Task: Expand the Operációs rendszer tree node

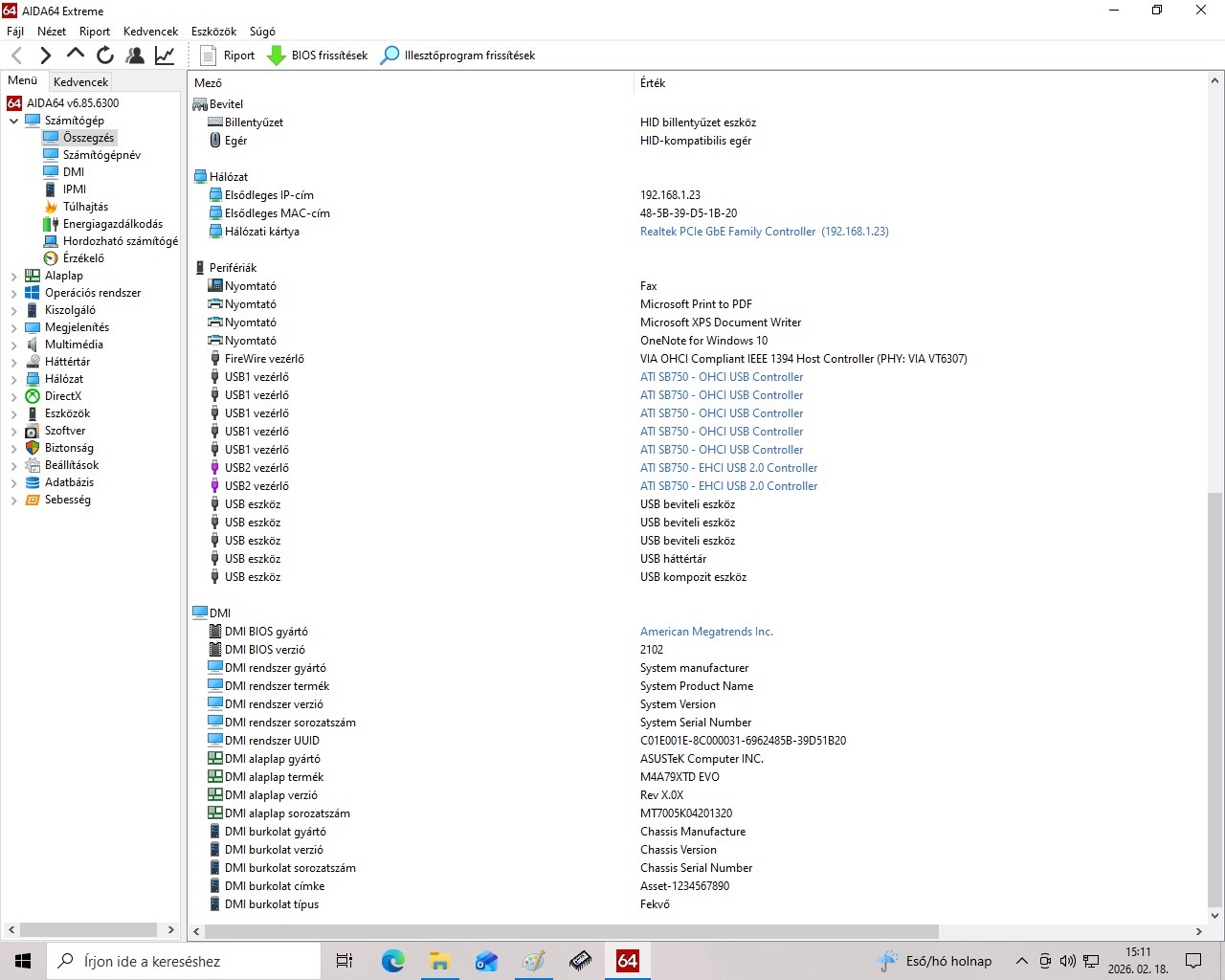Action: 13,293
